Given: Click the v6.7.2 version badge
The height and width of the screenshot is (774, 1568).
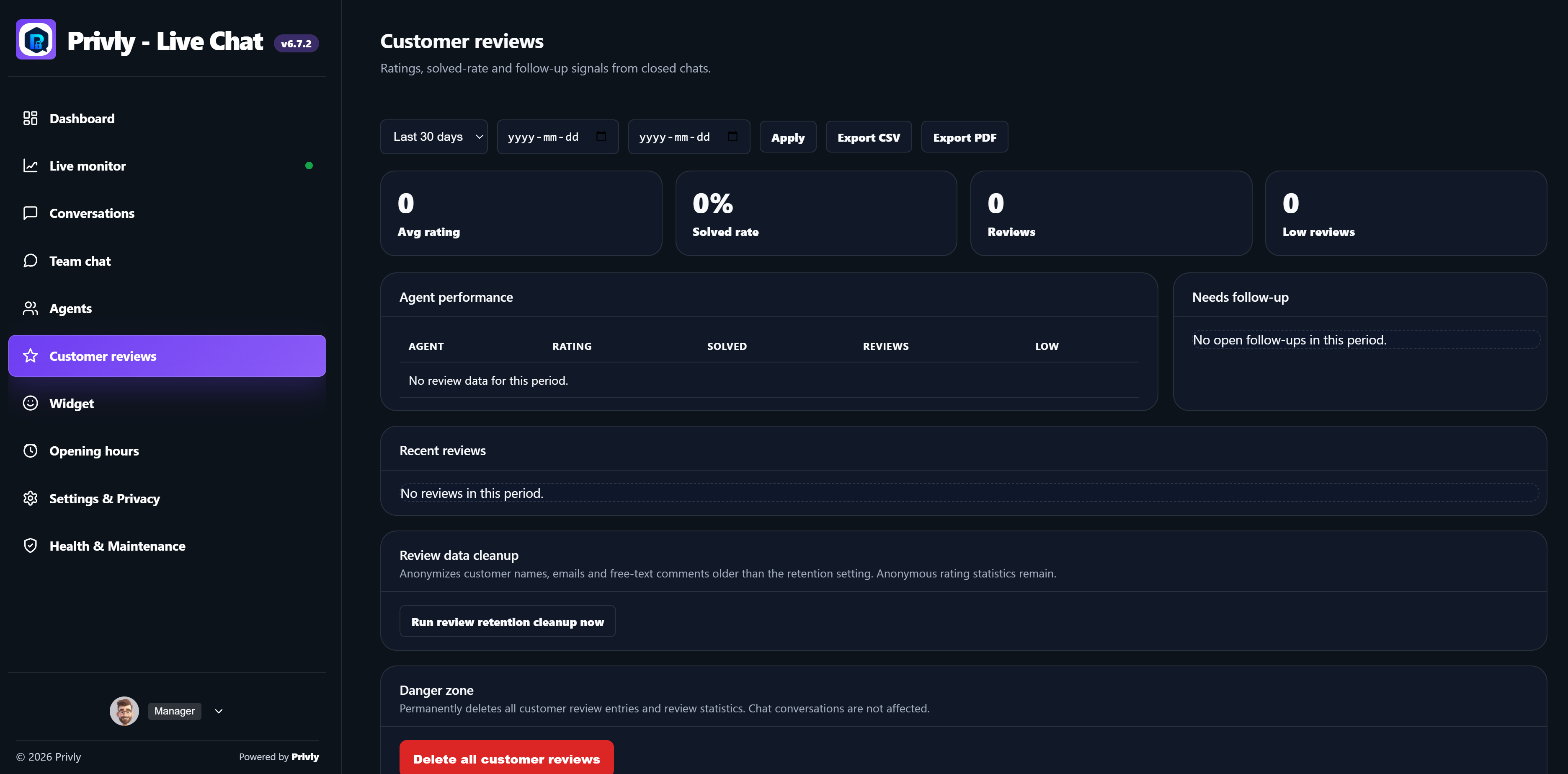Looking at the screenshot, I should 297,43.
